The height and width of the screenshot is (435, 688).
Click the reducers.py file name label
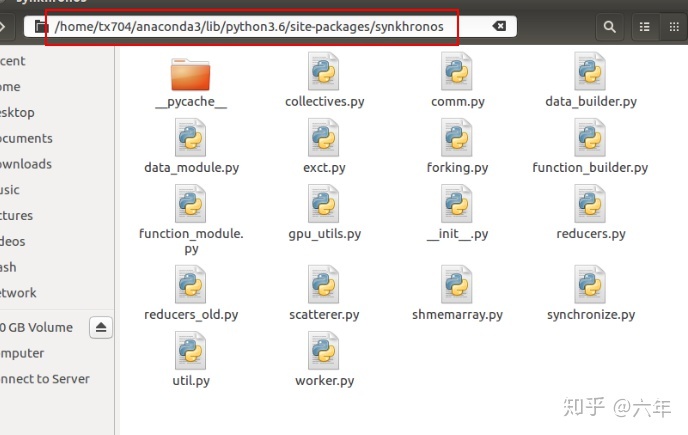[x=591, y=234]
